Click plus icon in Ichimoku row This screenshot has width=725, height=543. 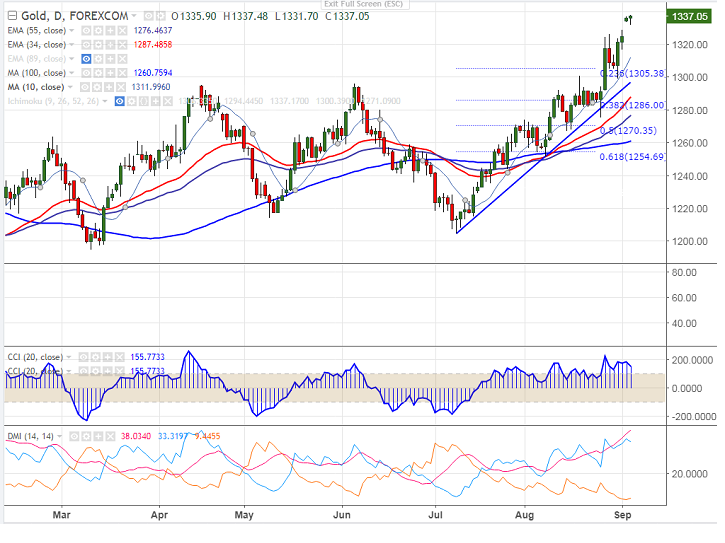[156, 101]
